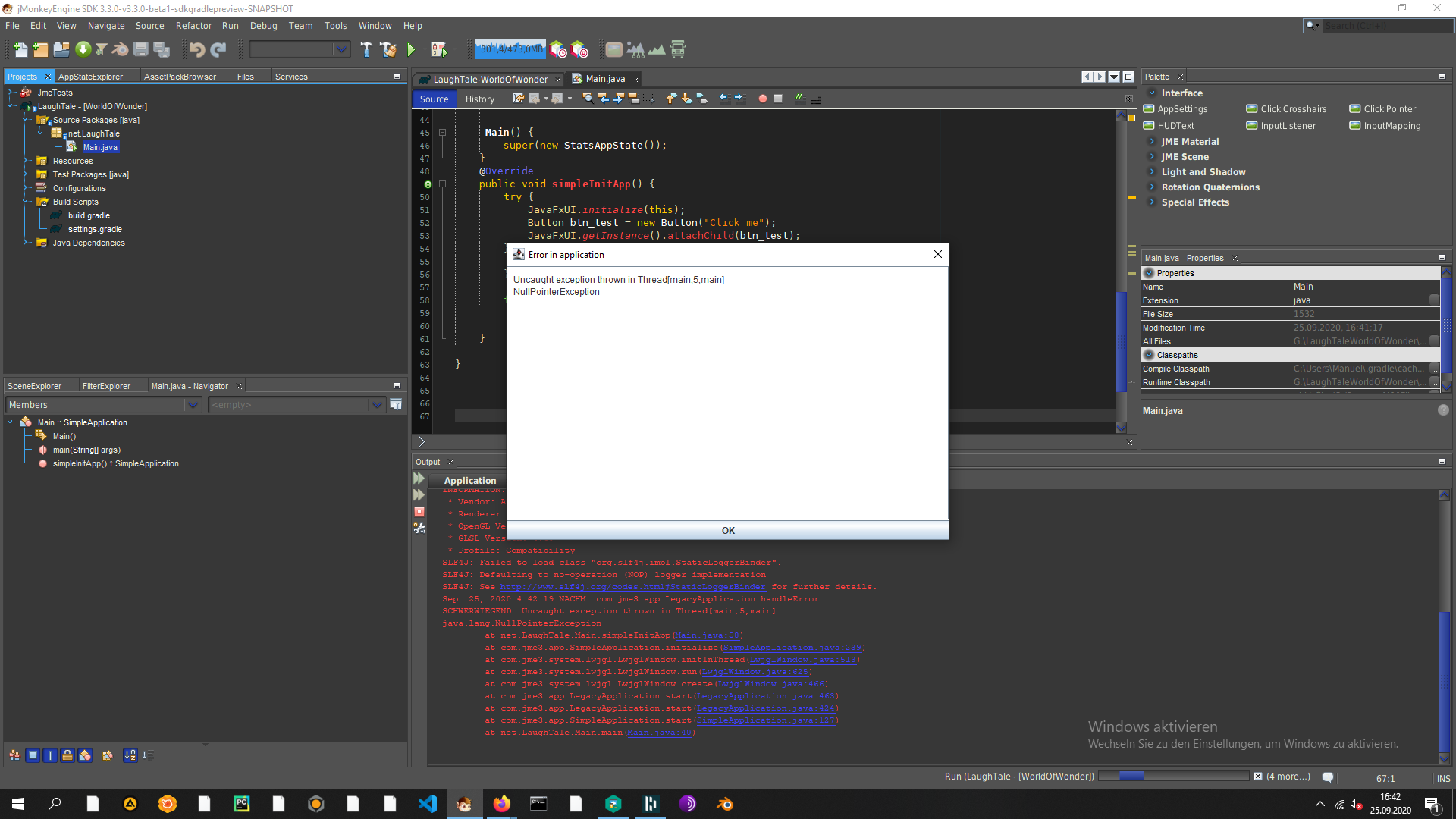Expand the Java Dependencies node
This screenshot has width=1456, height=819.
25,243
